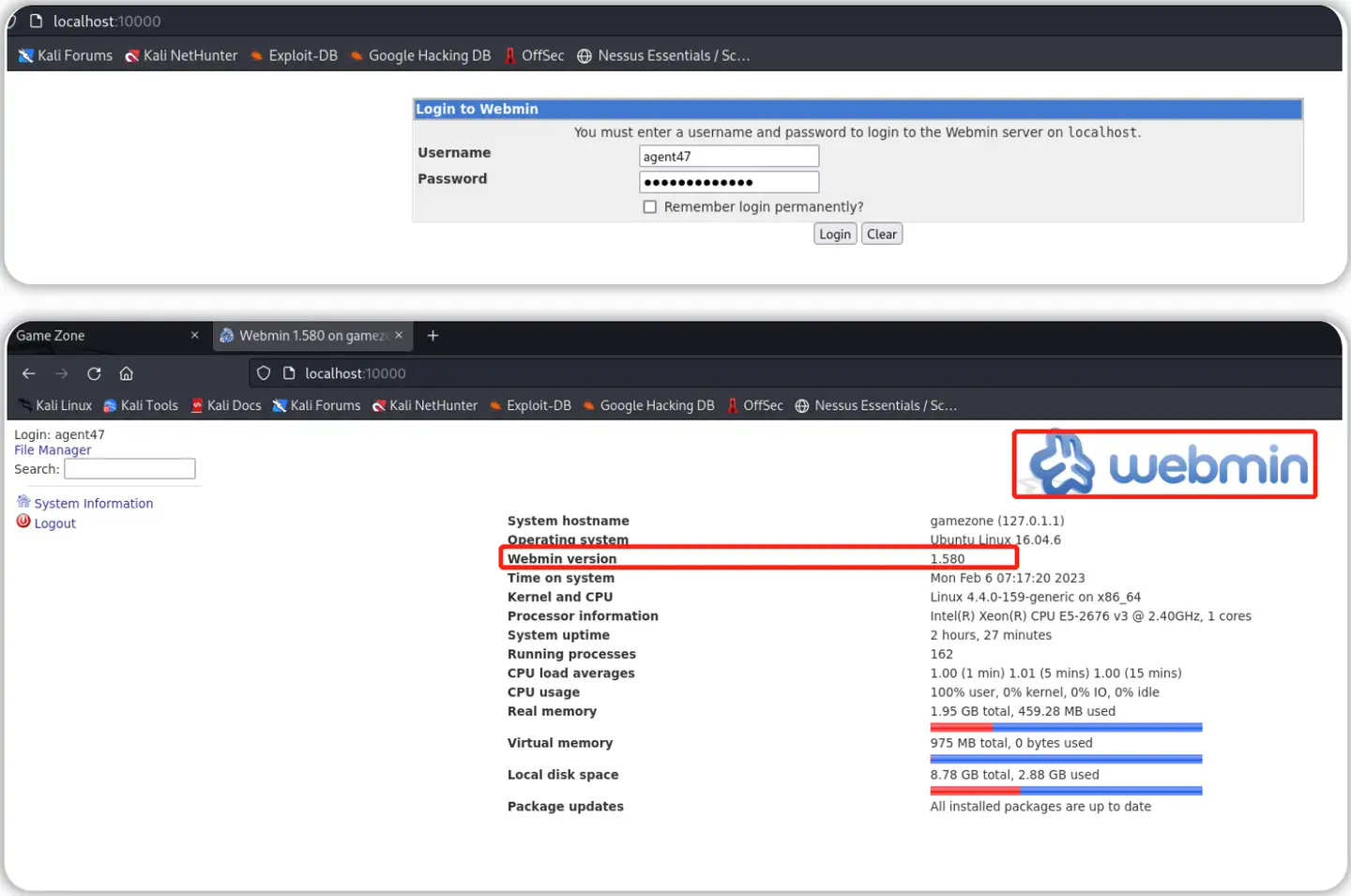Click the Username field containing agent47

point(729,156)
